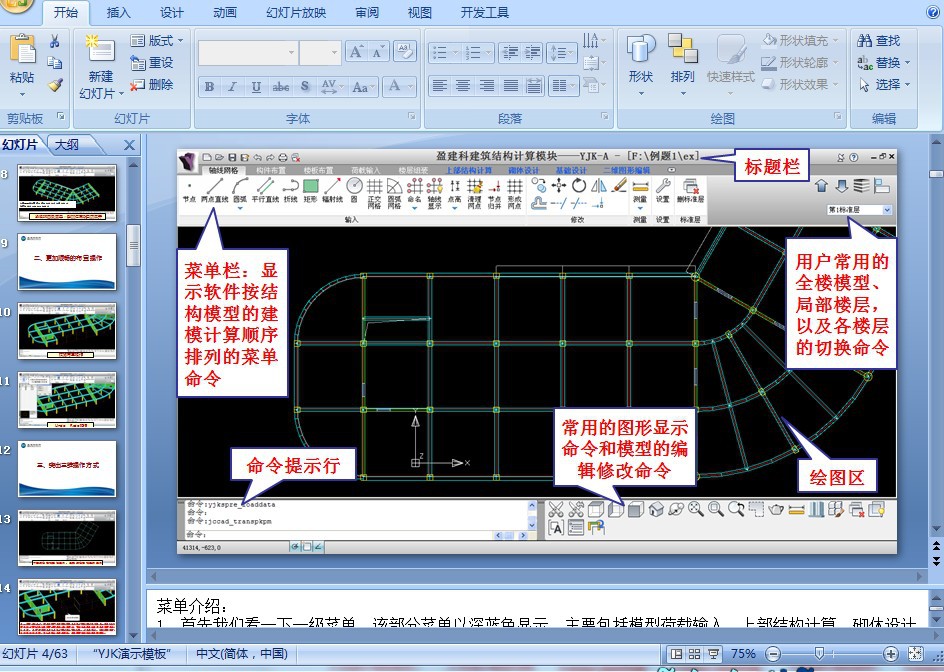This screenshot has width=944, height=672.
Task: Toggle Justify paragraph alignment
Action: click(511, 86)
